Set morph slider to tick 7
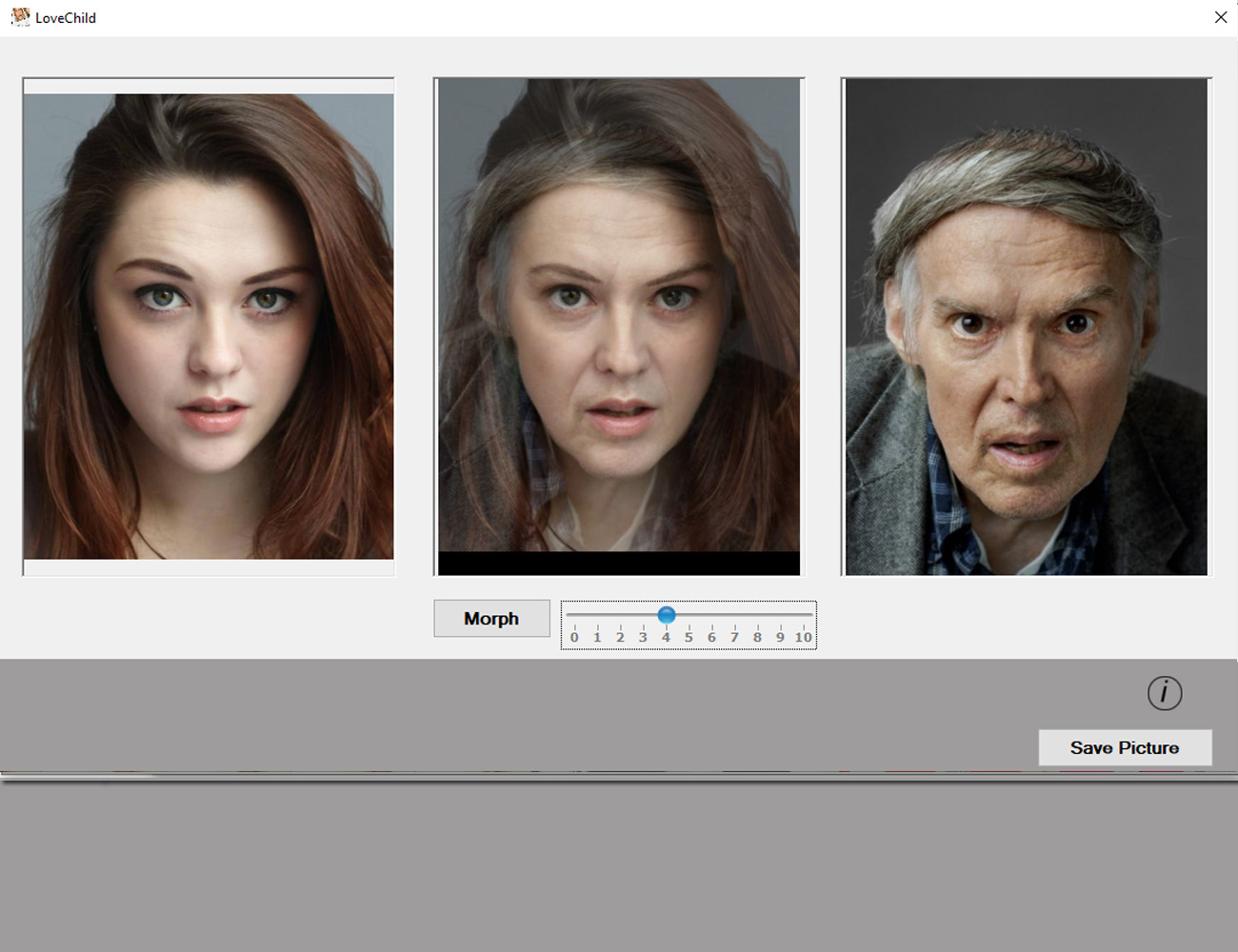Image resolution: width=1238 pixels, height=952 pixels. (734, 615)
